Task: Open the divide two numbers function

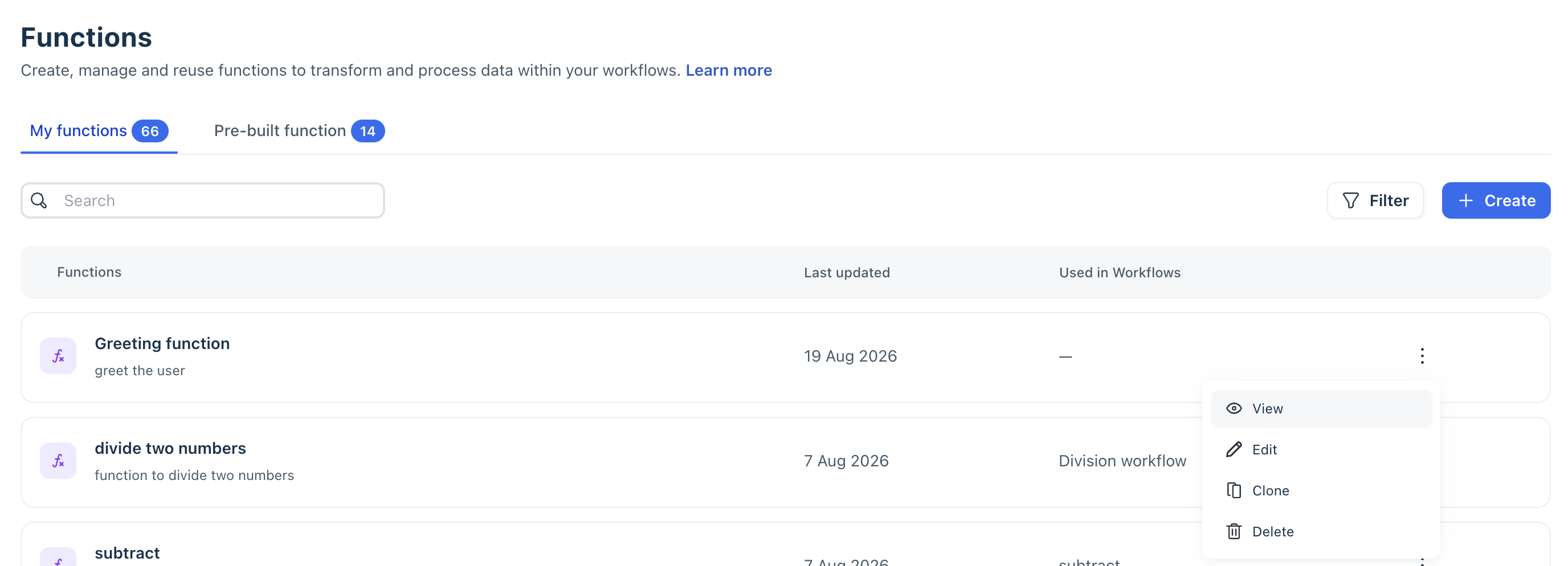Action: coord(170,449)
